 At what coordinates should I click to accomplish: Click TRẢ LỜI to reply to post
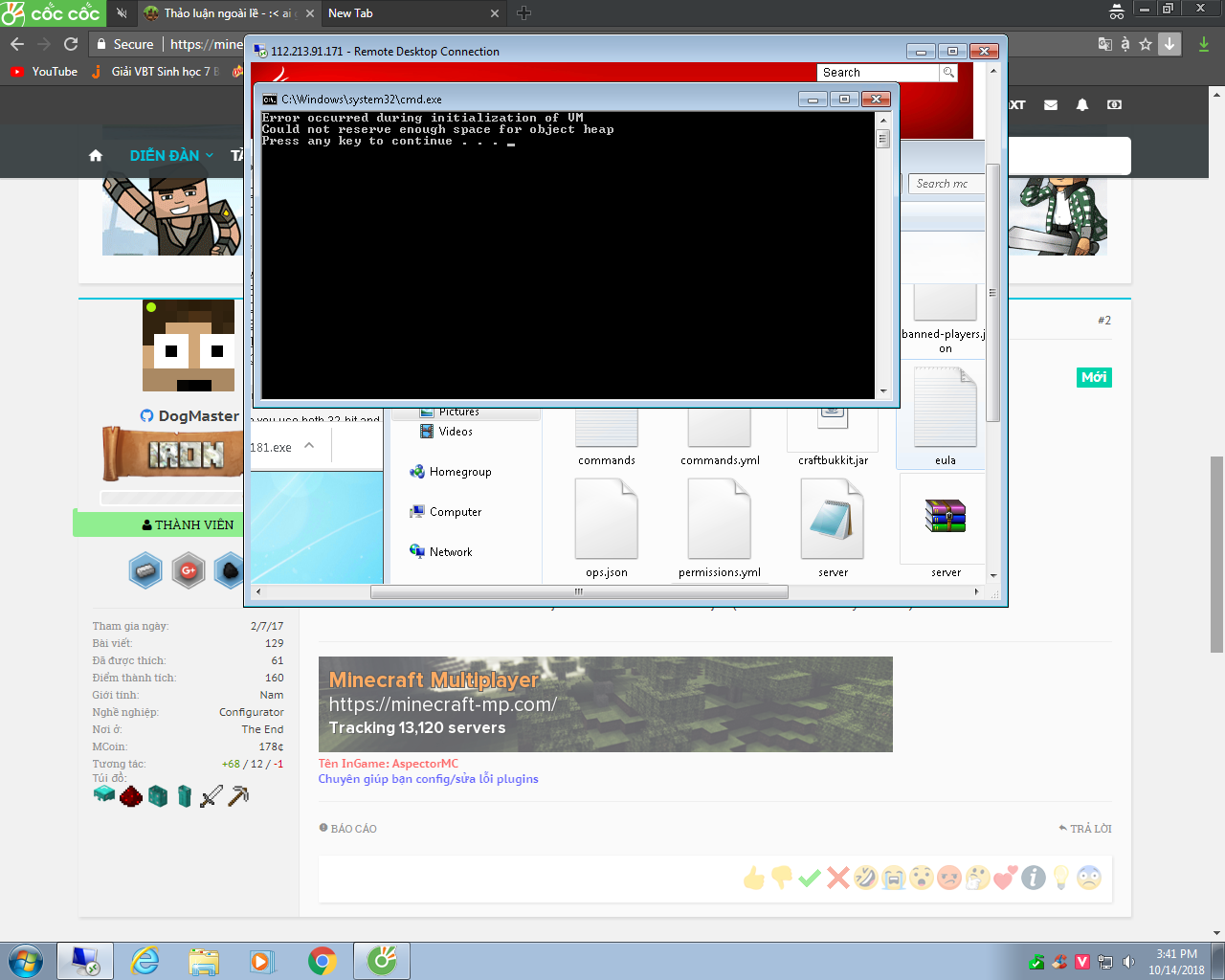point(1085,829)
